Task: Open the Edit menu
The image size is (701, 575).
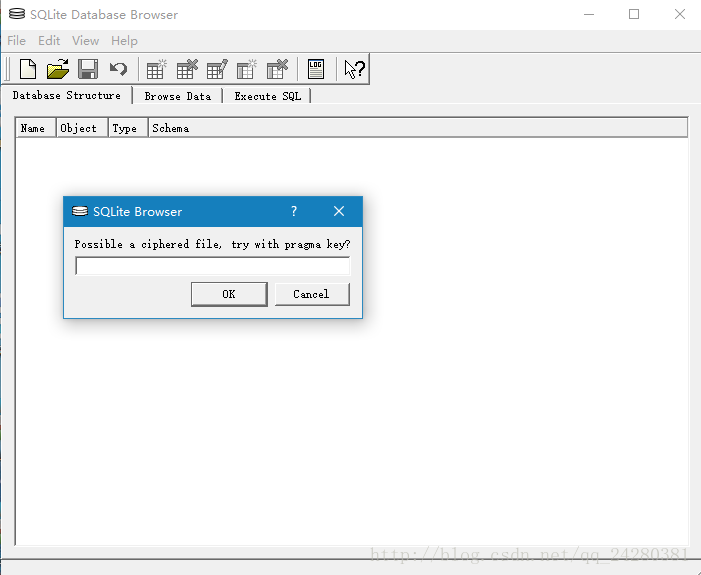Action: (x=49, y=41)
